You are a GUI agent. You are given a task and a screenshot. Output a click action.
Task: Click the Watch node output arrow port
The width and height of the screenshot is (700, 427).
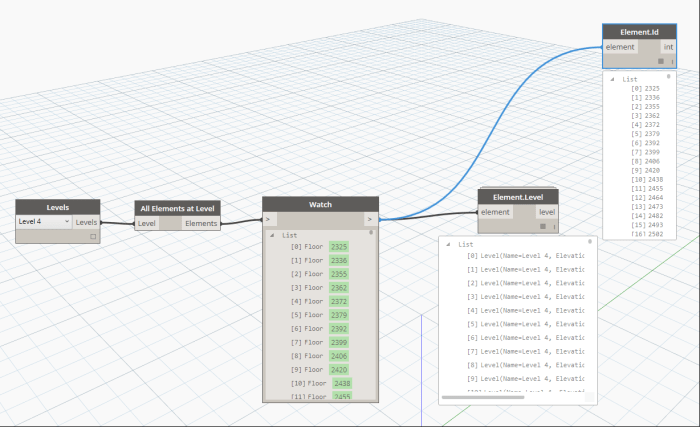coord(371,218)
